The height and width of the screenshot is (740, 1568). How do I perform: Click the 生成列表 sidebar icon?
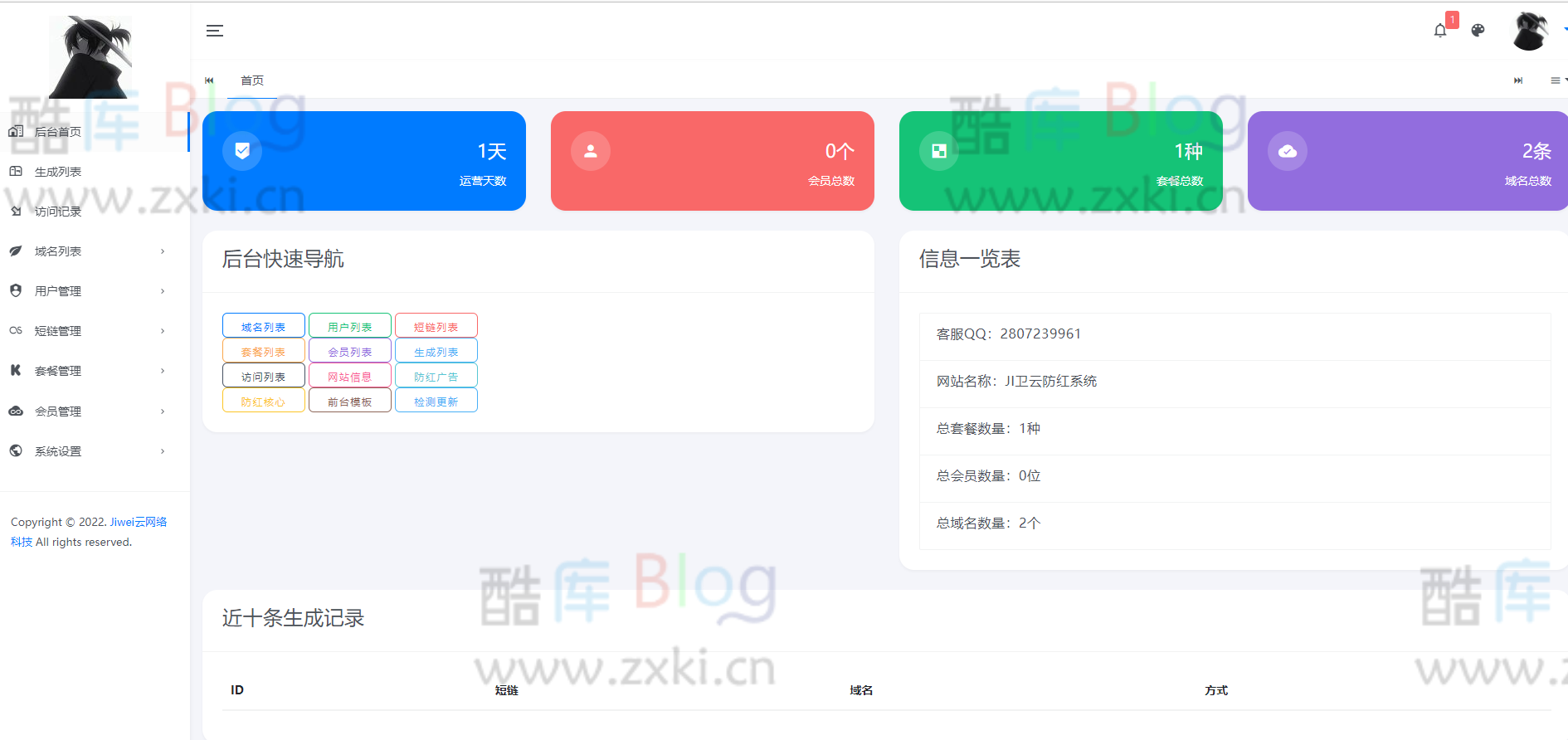click(x=16, y=171)
